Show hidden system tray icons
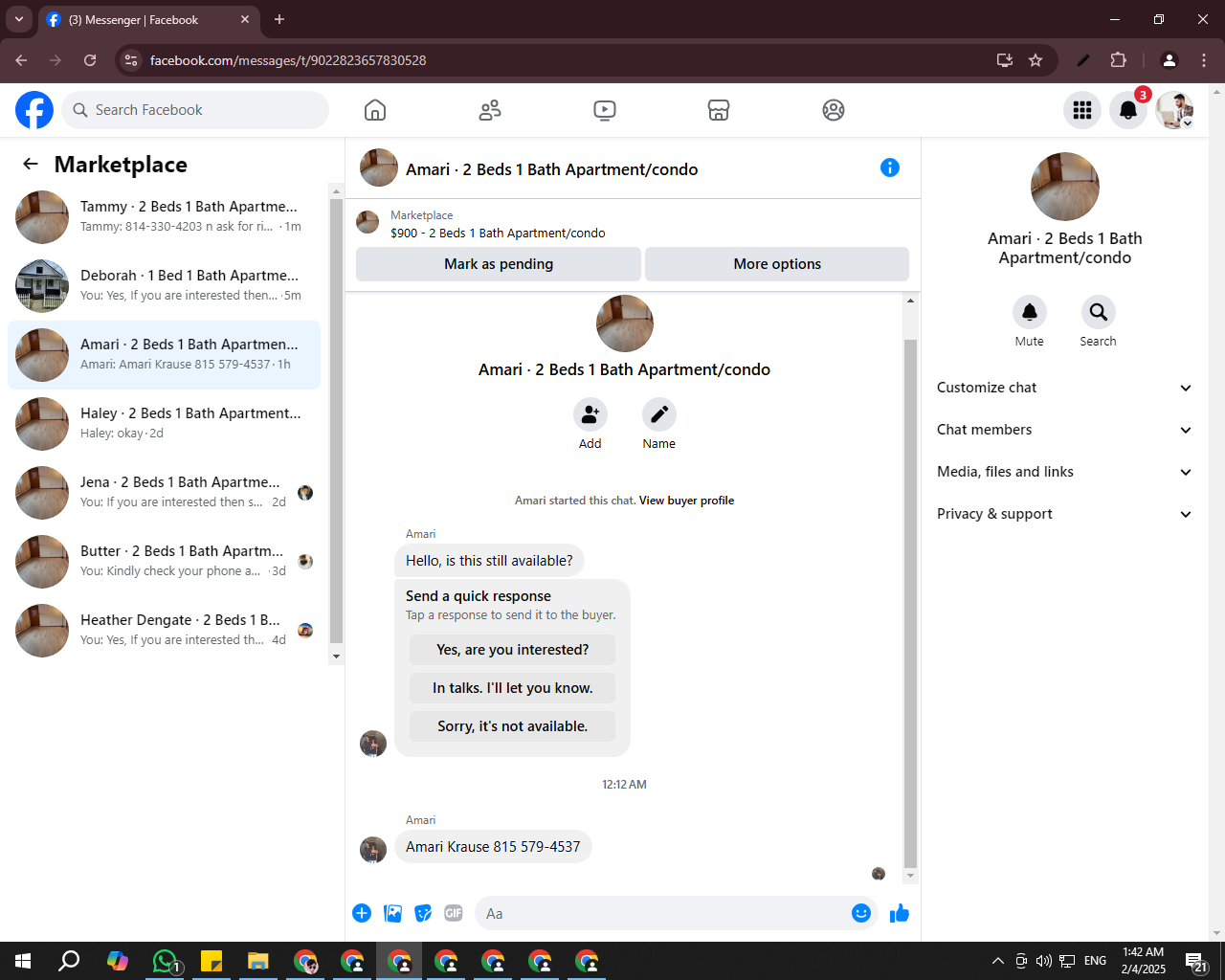The height and width of the screenshot is (980, 1225). coord(998,961)
